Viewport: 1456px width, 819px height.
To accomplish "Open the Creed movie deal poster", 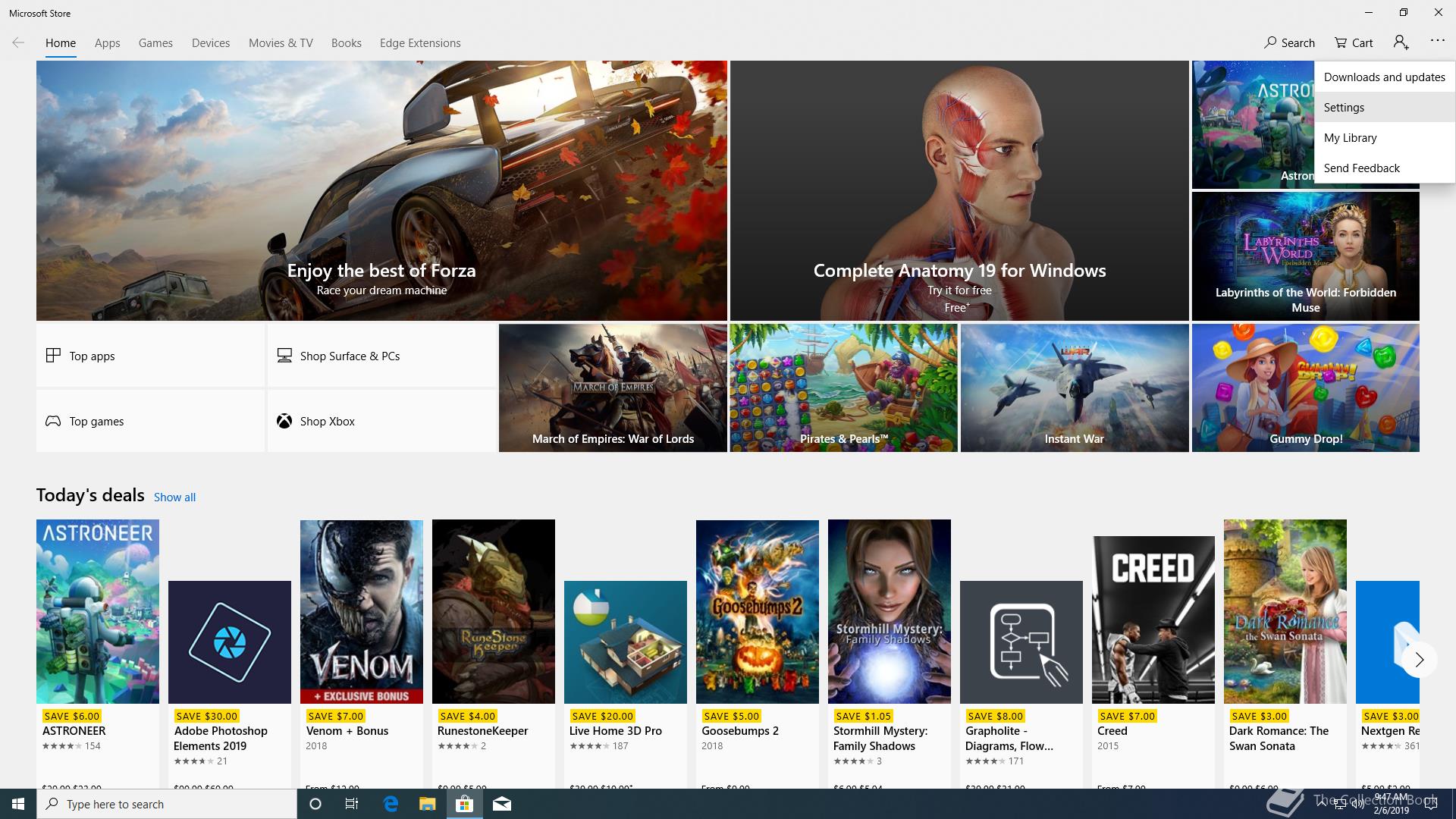I will click(1153, 620).
